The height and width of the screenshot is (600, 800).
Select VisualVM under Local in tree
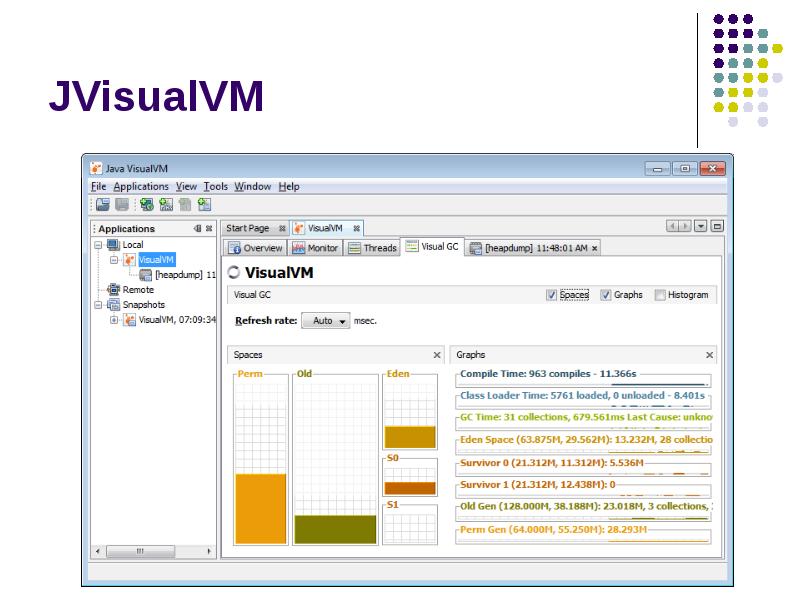(x=157, y=260)
